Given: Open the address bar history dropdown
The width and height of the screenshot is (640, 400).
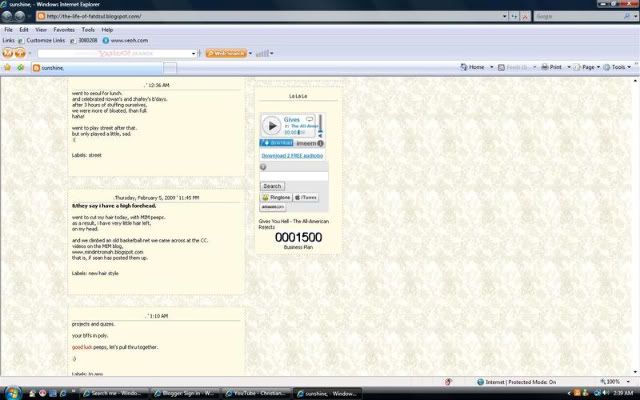Looking at the screenshot, I should click(x=504, y=16).
